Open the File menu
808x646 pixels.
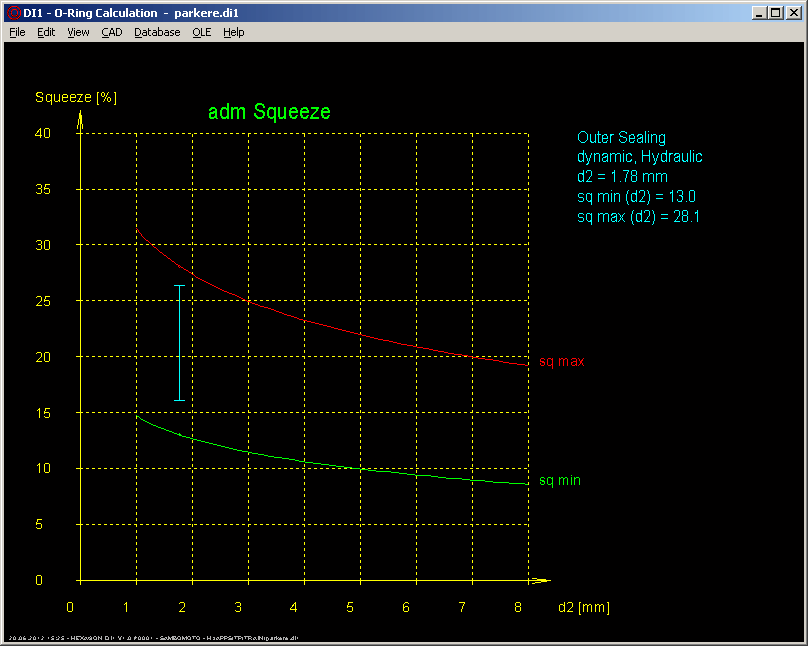(x=17, y=32)
